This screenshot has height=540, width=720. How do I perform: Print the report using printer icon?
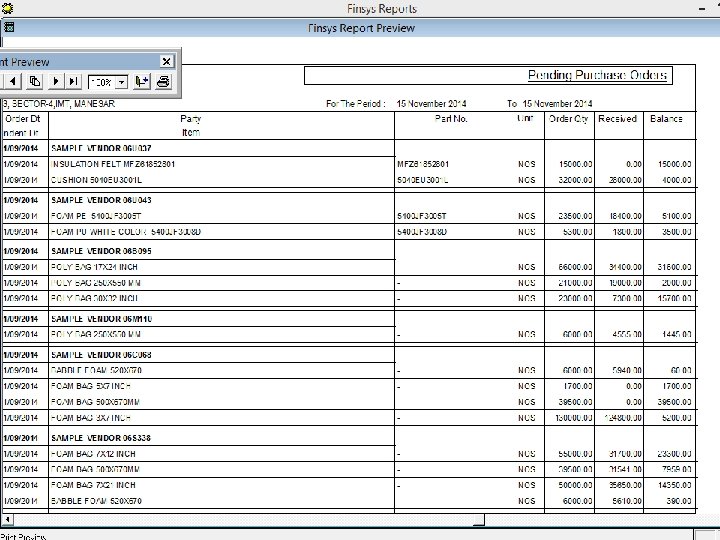coord(163,82)
